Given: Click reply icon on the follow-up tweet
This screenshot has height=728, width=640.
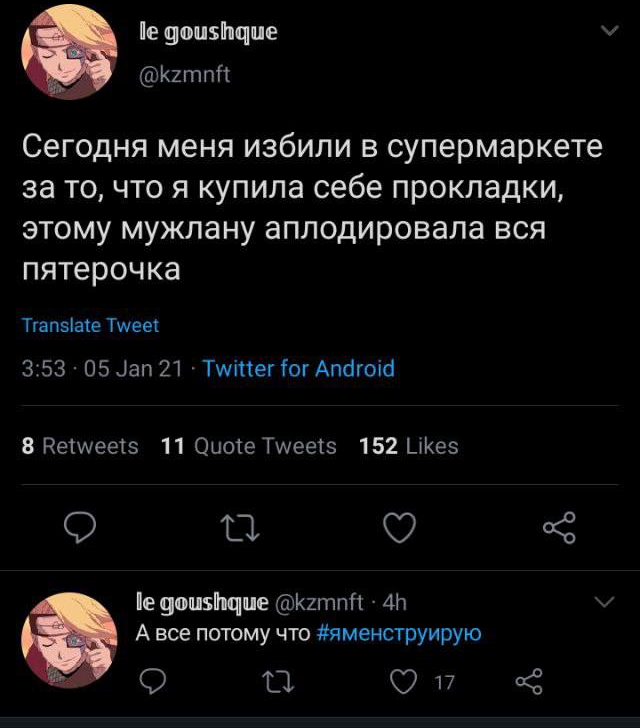Looking at the screenshot, I should pyautogui.click(x=151, y=682).
